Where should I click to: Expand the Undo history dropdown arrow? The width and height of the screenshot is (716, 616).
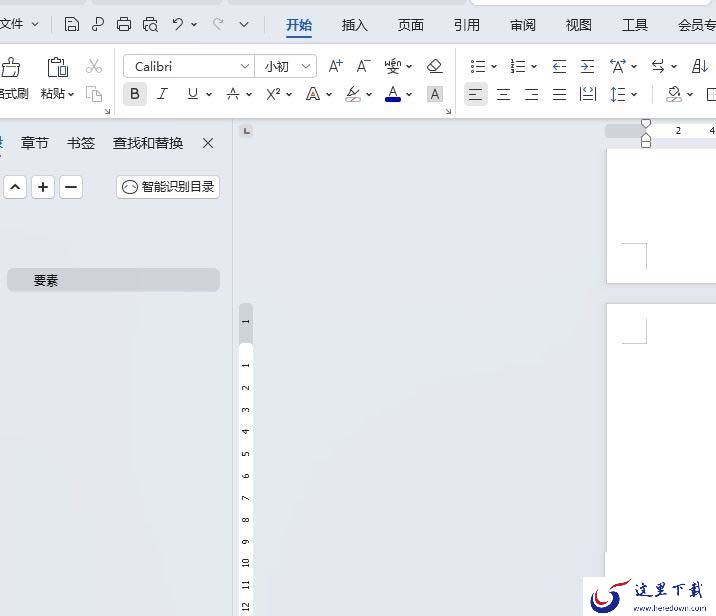(194, 24)
